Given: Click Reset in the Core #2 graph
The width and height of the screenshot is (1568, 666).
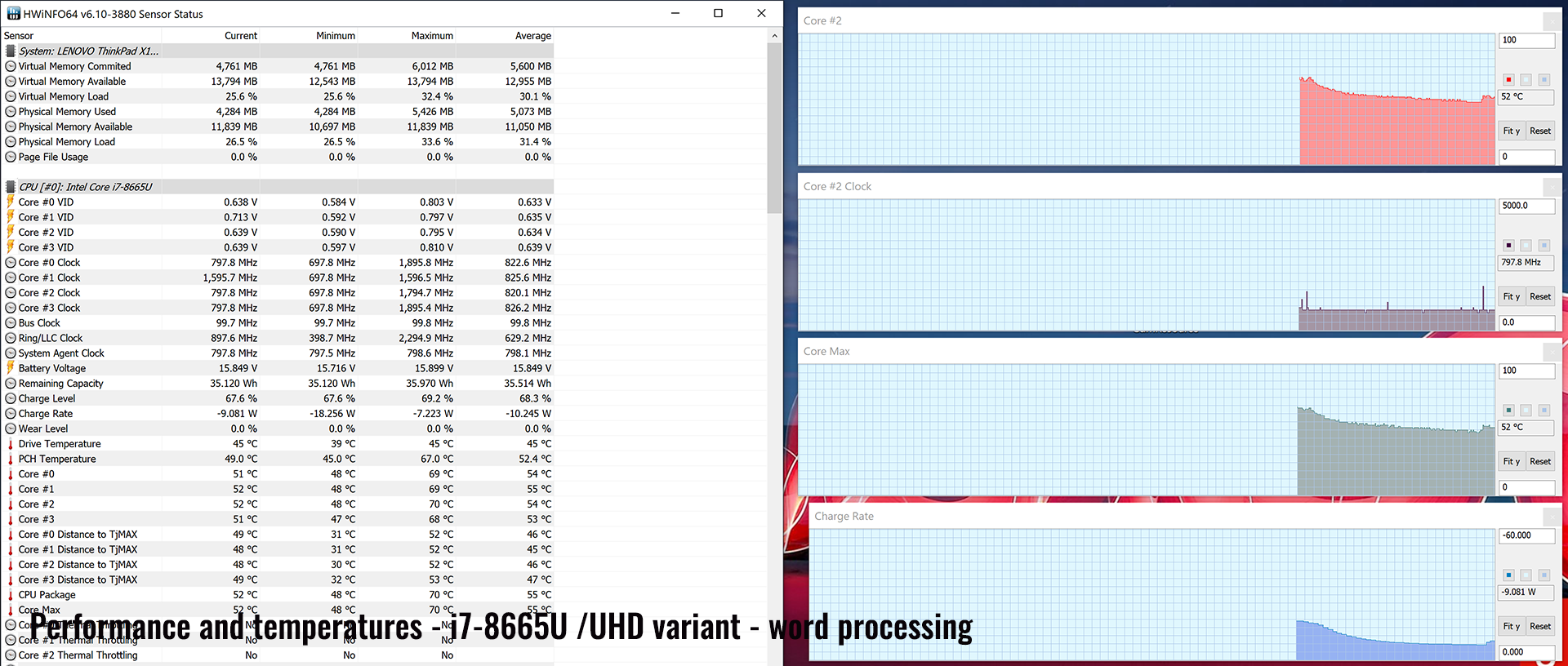Looking at the screenshot, I should point(1540,131).
